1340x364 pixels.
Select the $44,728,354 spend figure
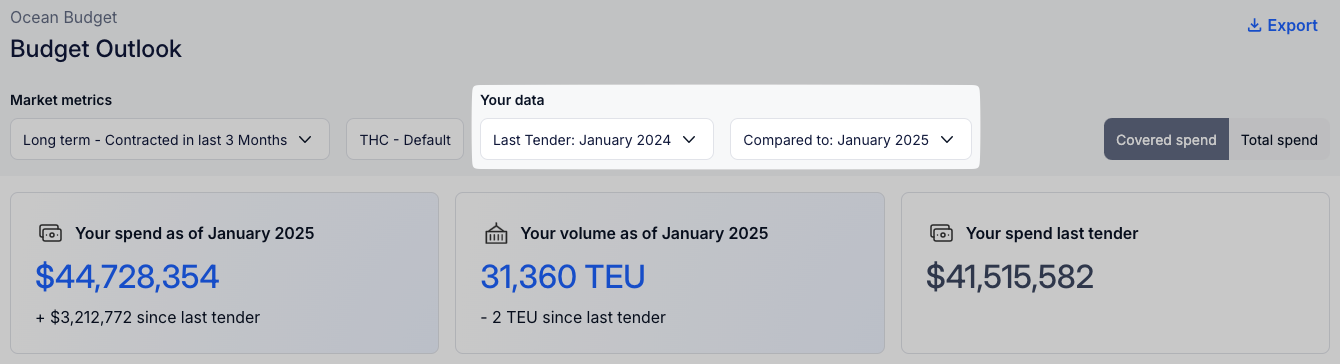click(127, 276)
